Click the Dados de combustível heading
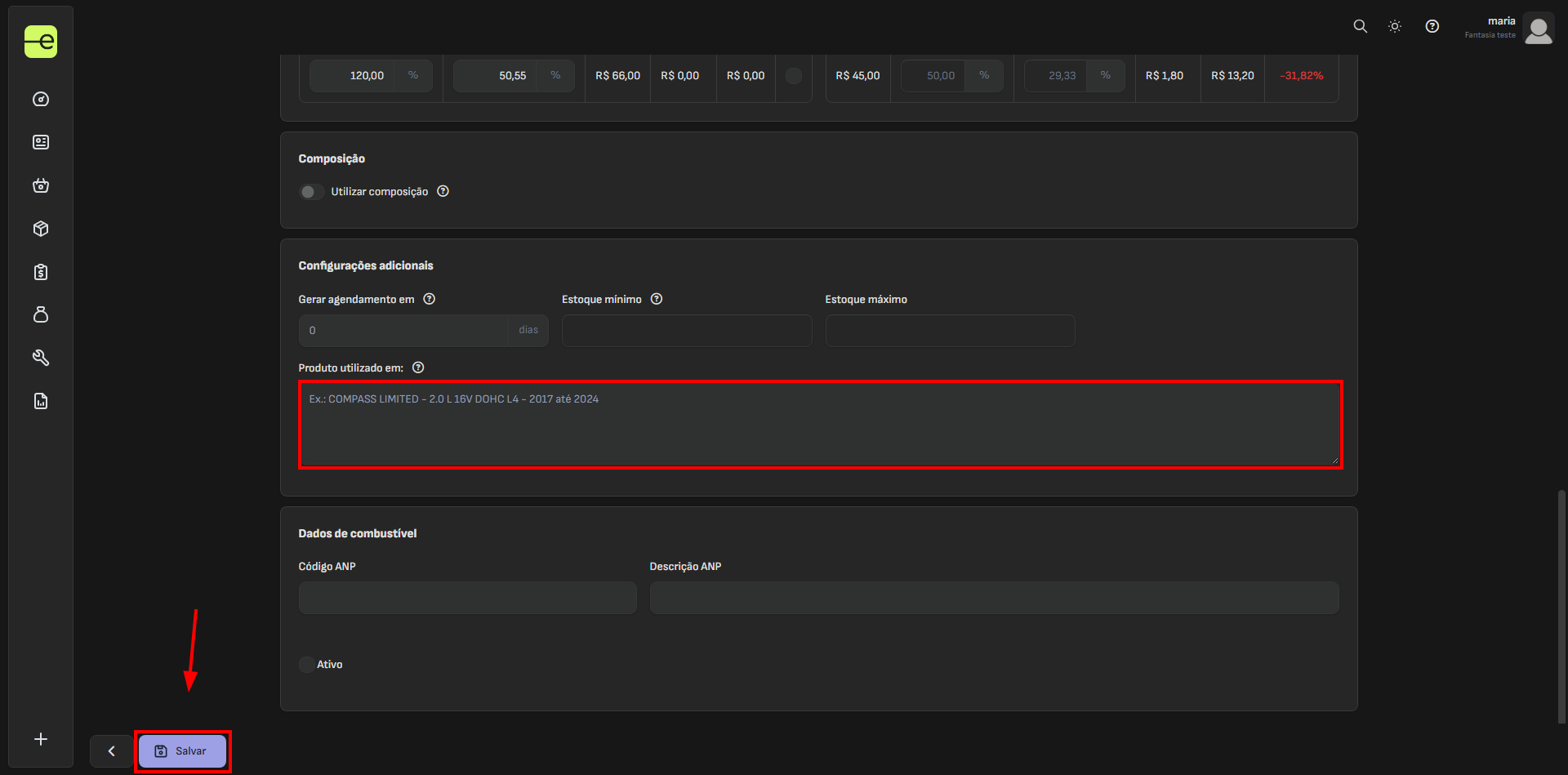Viewport: 1568px width, 775px height. pyautogui.click(x=358, y=533)
